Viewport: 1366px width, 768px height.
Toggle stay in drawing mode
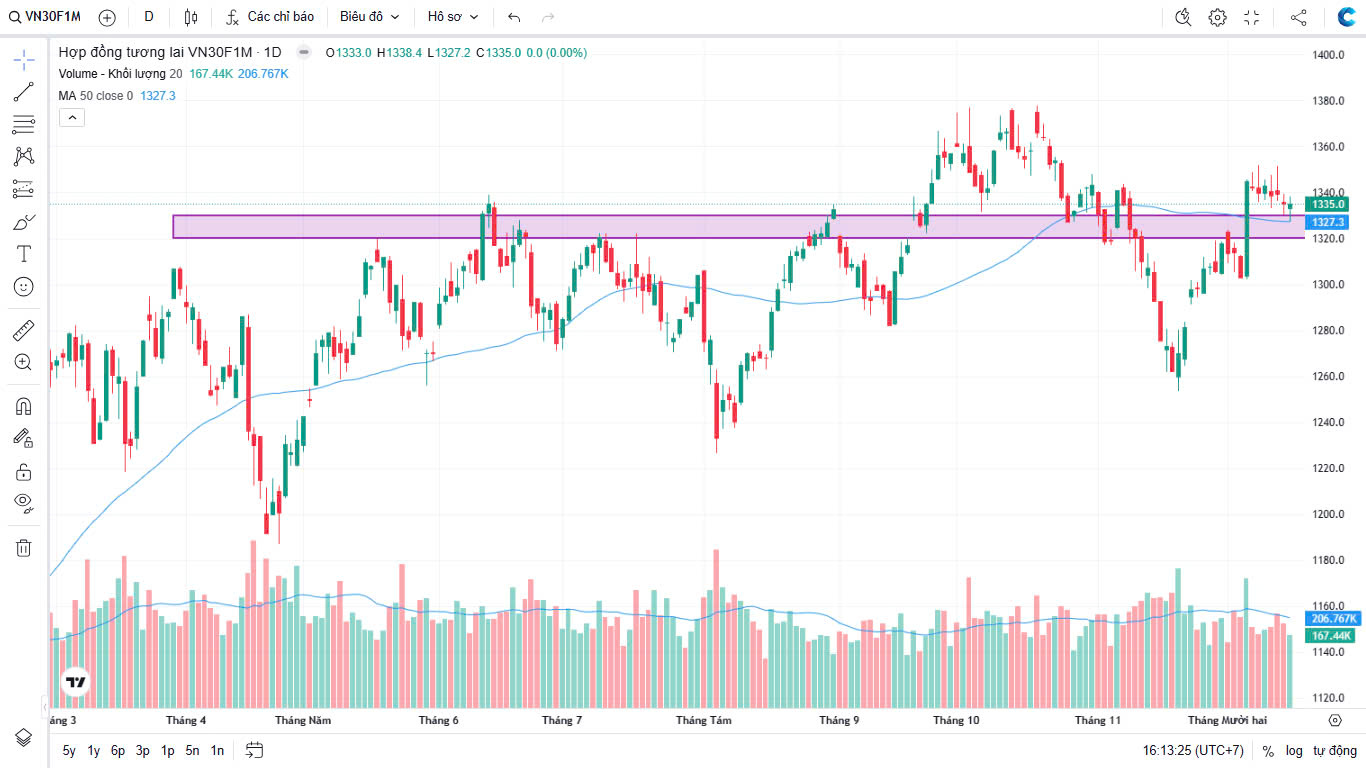tap(24, 437)
